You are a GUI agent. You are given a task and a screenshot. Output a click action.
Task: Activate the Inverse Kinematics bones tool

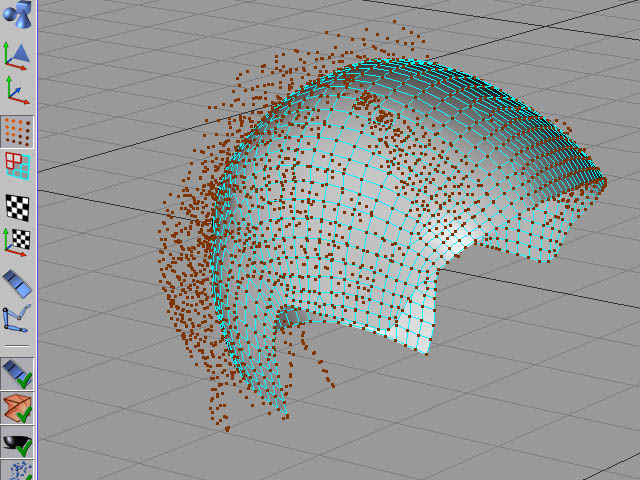(x=17, y=318)
